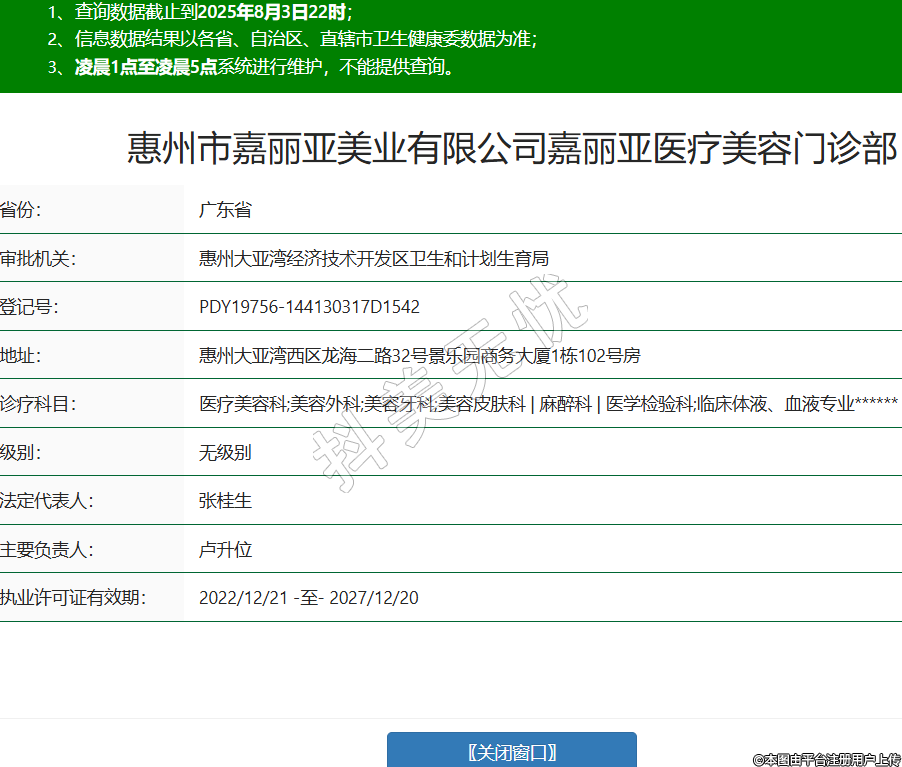This screenshot has width=902, height=767.
Task: Click the 无级别 level value
Action: (225, 452)
